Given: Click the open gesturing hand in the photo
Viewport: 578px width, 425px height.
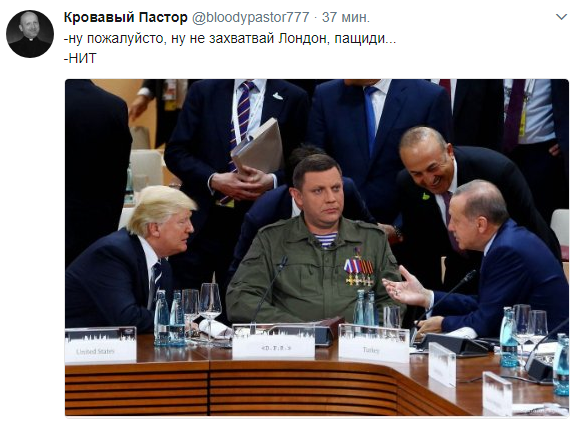Looking at the screenshot, I should pyautogui.click(x=405, y=286).
